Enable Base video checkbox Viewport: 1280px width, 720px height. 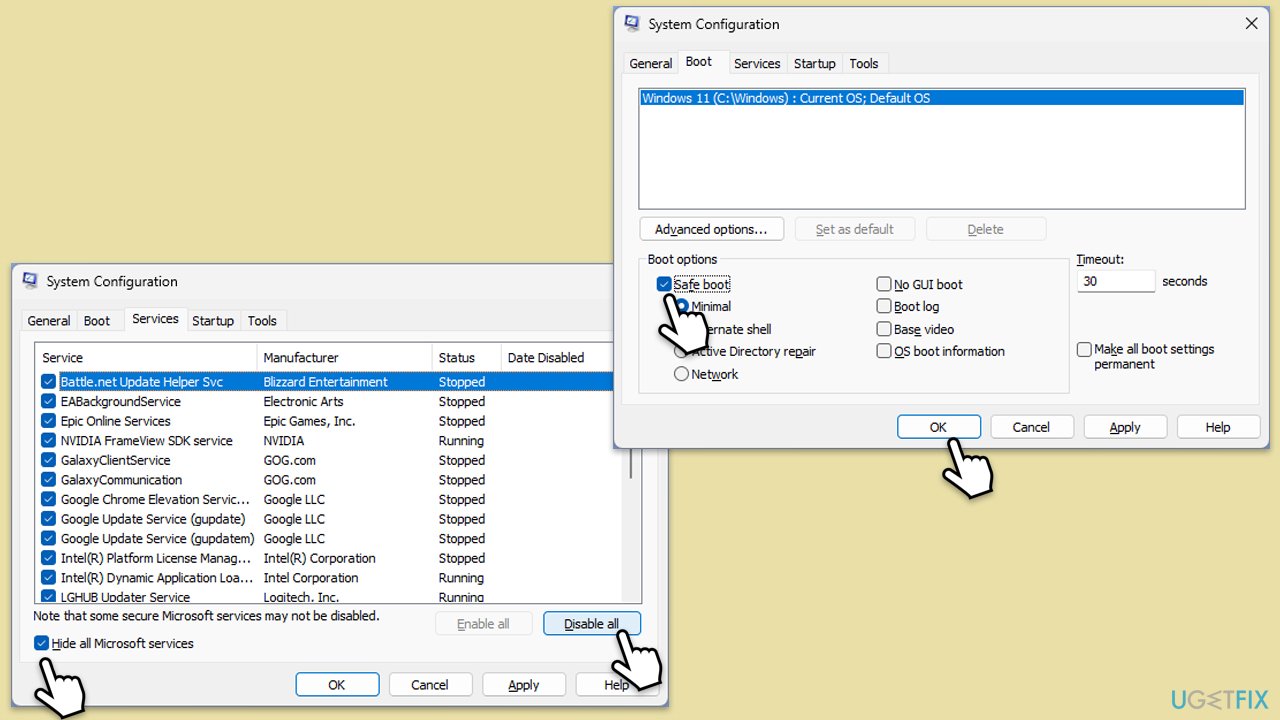pyautogui.click(x=884, y=329)
